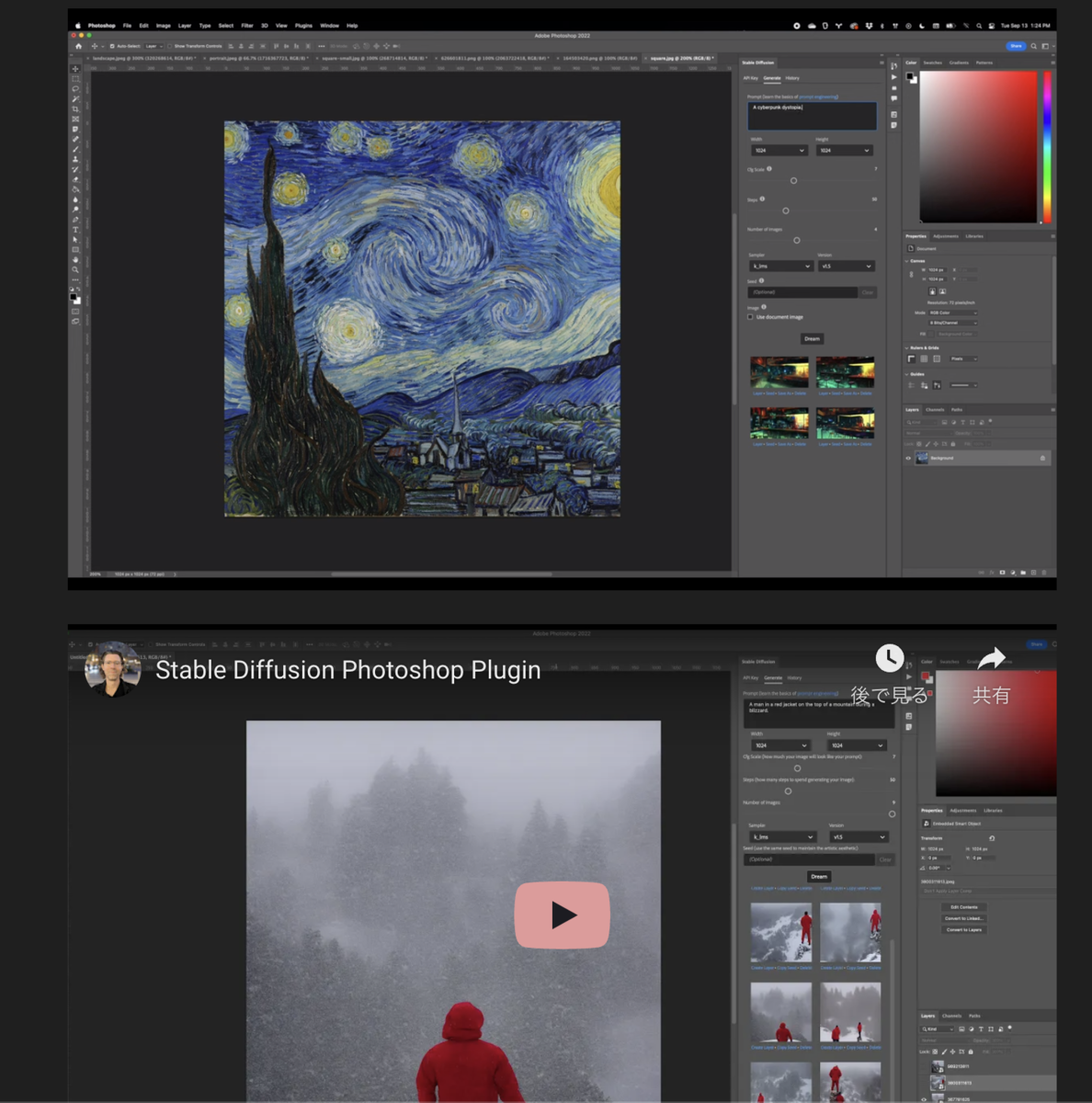Select the Lasso tool
Image resolution: width=1092 pixels, height=1103 pixels.
(x=75, y=88)
